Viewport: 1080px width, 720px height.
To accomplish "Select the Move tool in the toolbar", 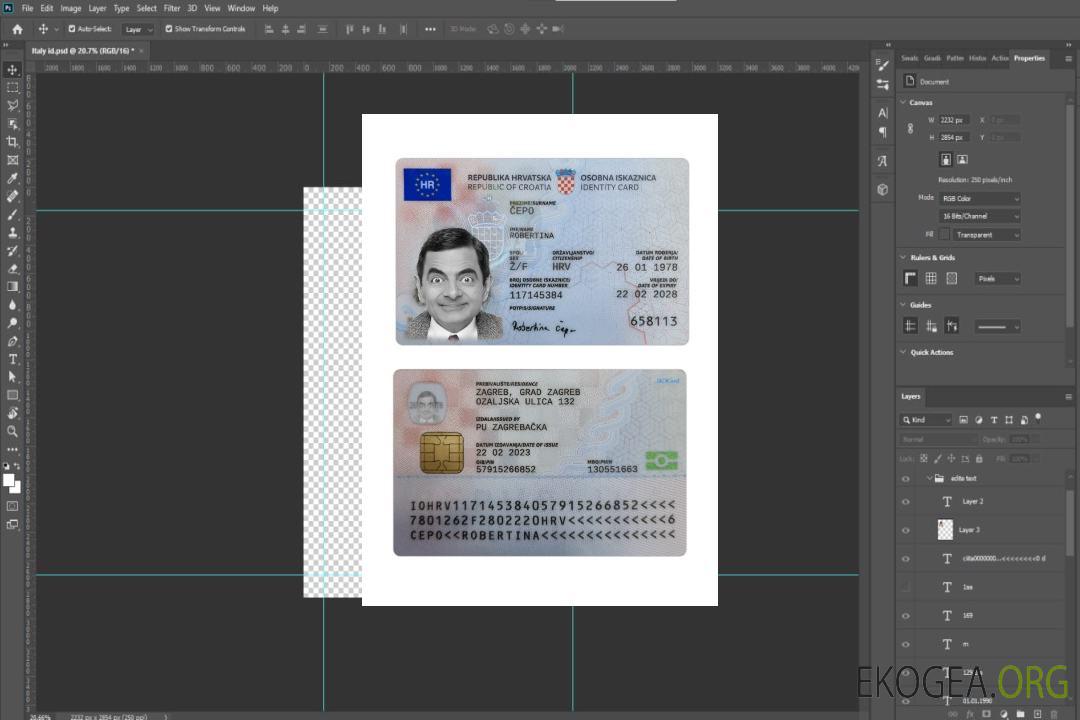I will (x=12, y=70).
